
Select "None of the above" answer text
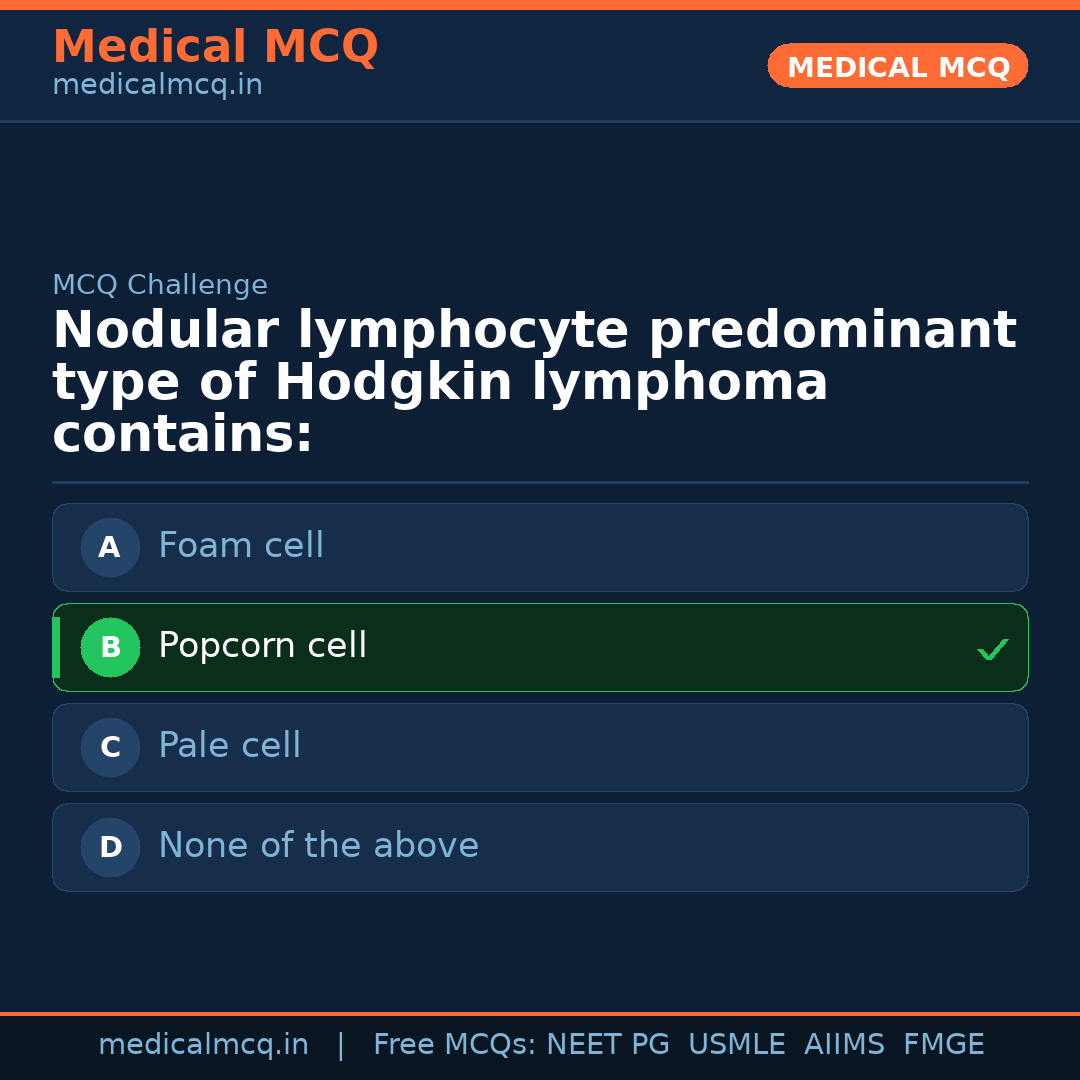pos(318,846)
